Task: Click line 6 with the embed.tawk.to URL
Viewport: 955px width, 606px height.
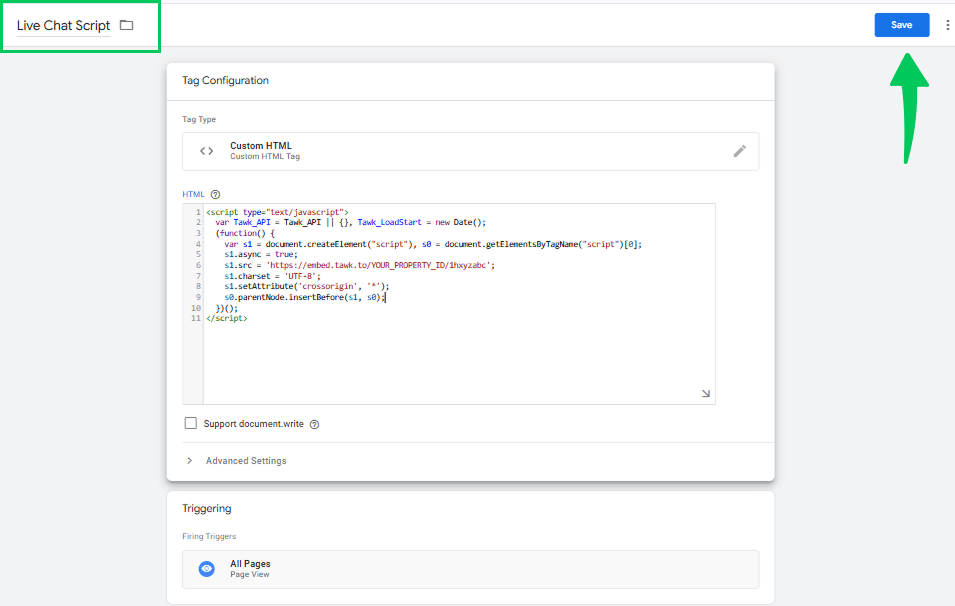Action: pos(359,266)
